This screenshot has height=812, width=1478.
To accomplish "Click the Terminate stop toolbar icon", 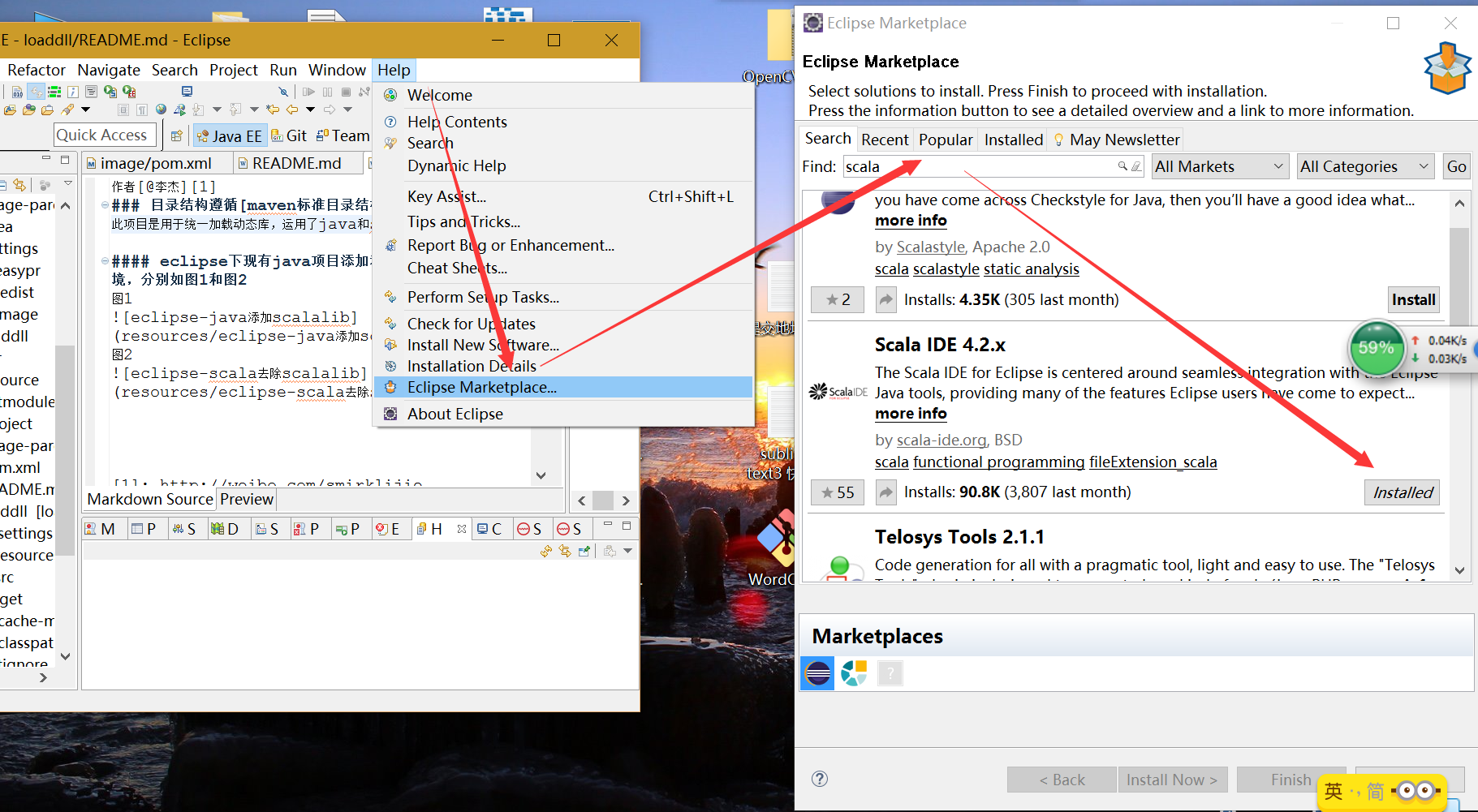I will point(346,92).
